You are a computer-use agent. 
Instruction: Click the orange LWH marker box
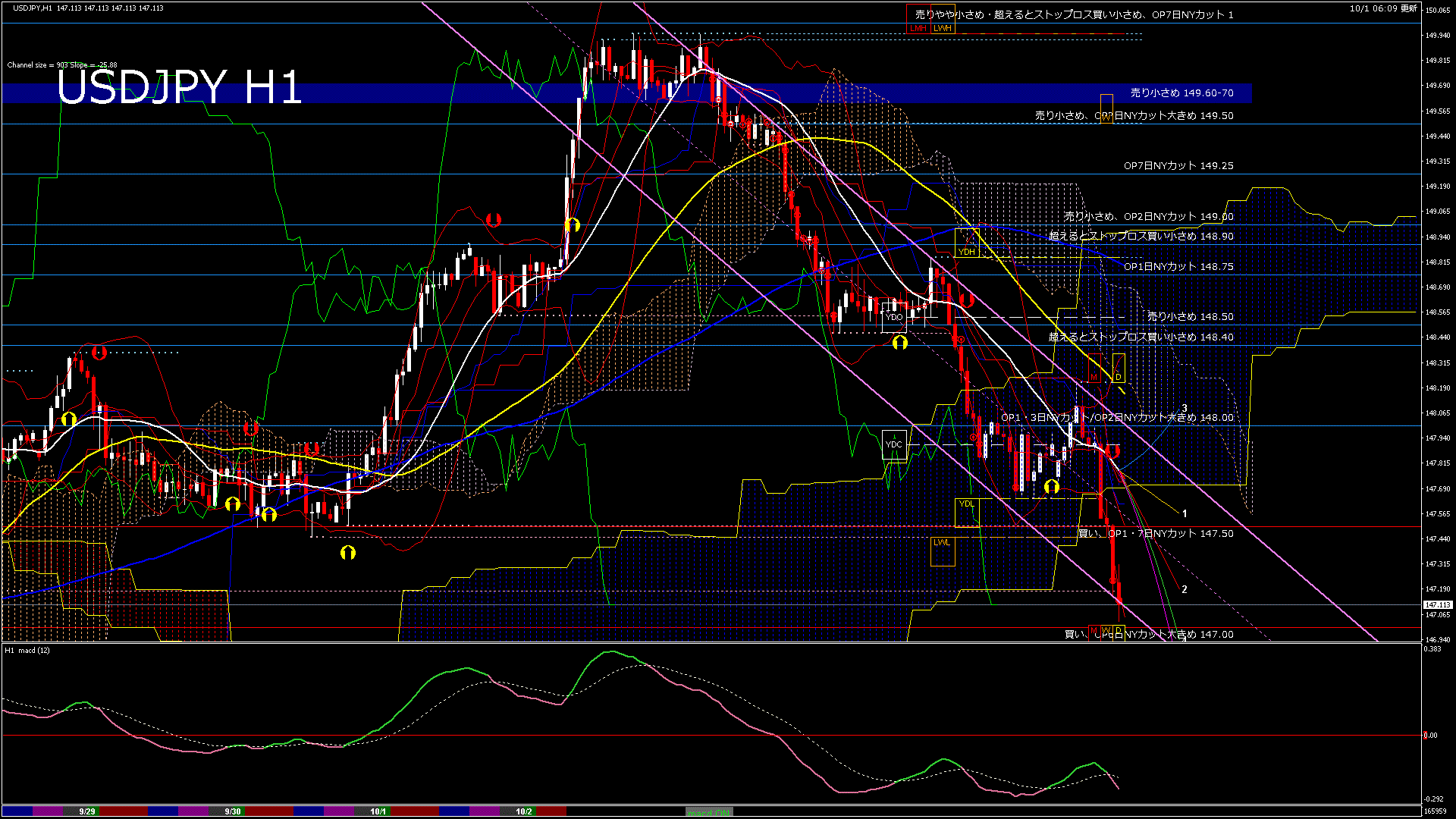coord(943,28)
